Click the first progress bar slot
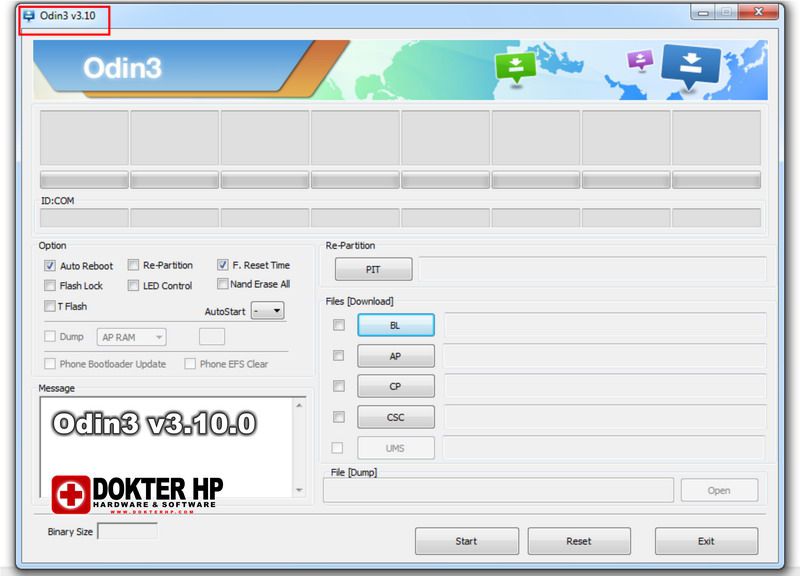800x576 pixels. click(x=84, y=180)
